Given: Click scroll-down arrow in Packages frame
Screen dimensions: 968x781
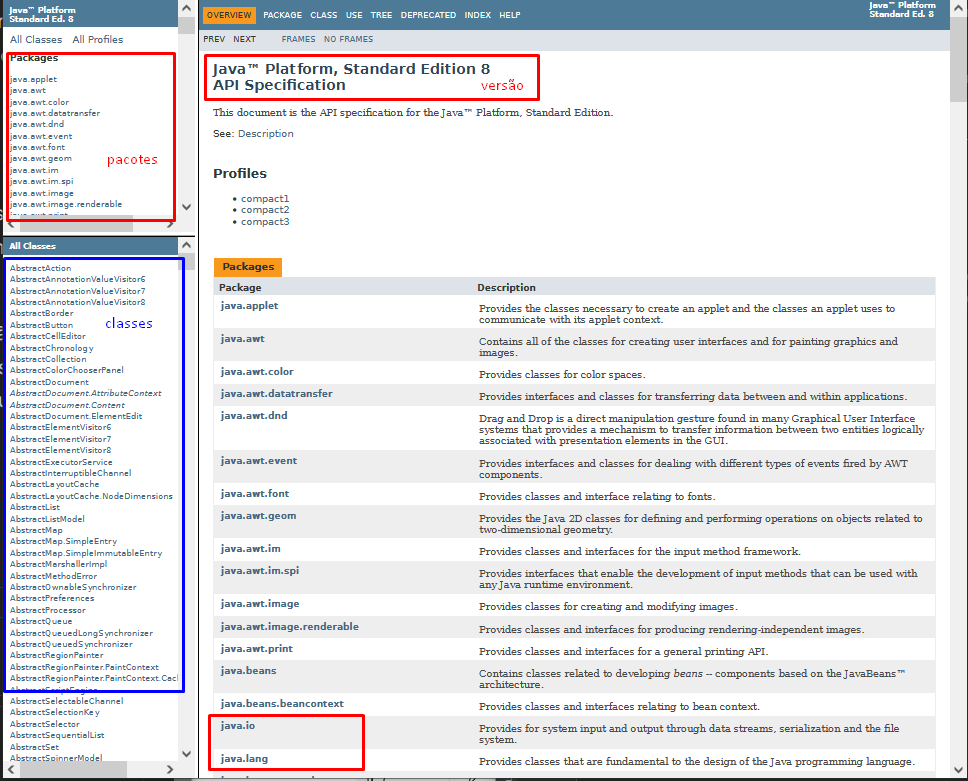Looking at the screenshot, I should pos(186,207).
